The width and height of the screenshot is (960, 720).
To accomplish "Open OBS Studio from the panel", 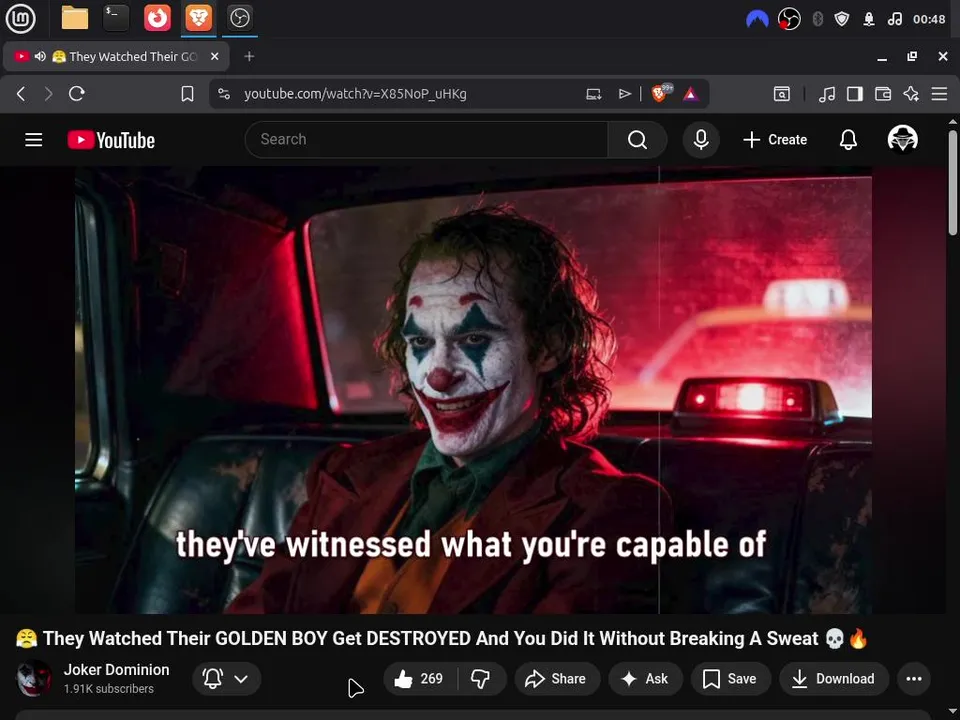I will (239, 18).
